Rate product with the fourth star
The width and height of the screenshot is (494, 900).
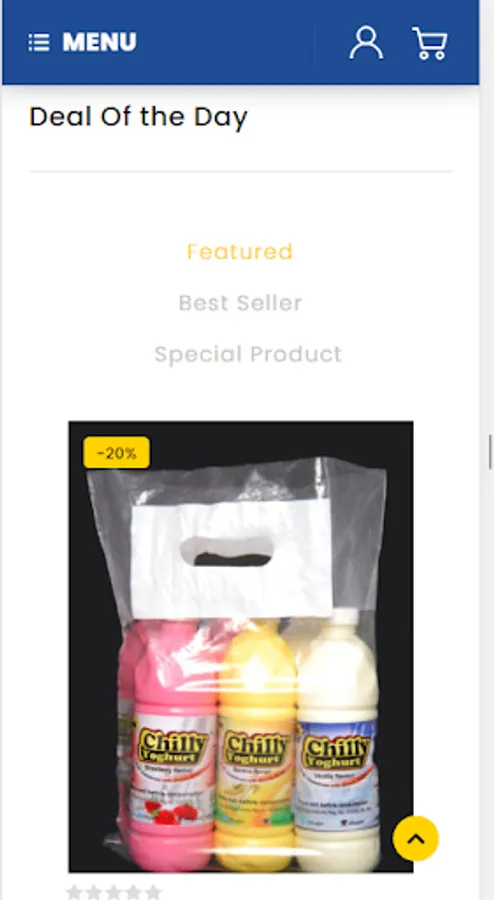(133, 892)
